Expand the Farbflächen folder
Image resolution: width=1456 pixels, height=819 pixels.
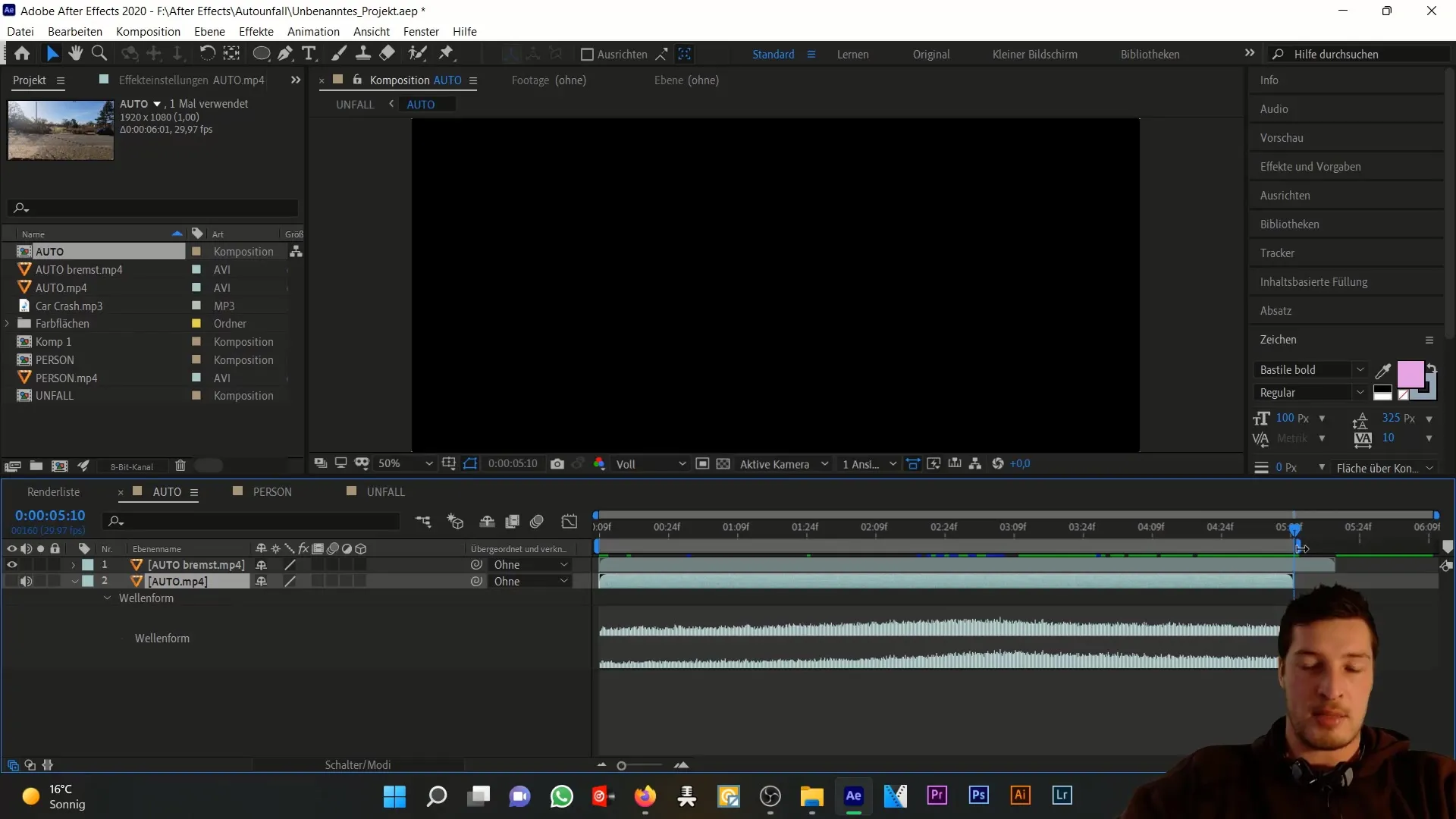point(8,324)
